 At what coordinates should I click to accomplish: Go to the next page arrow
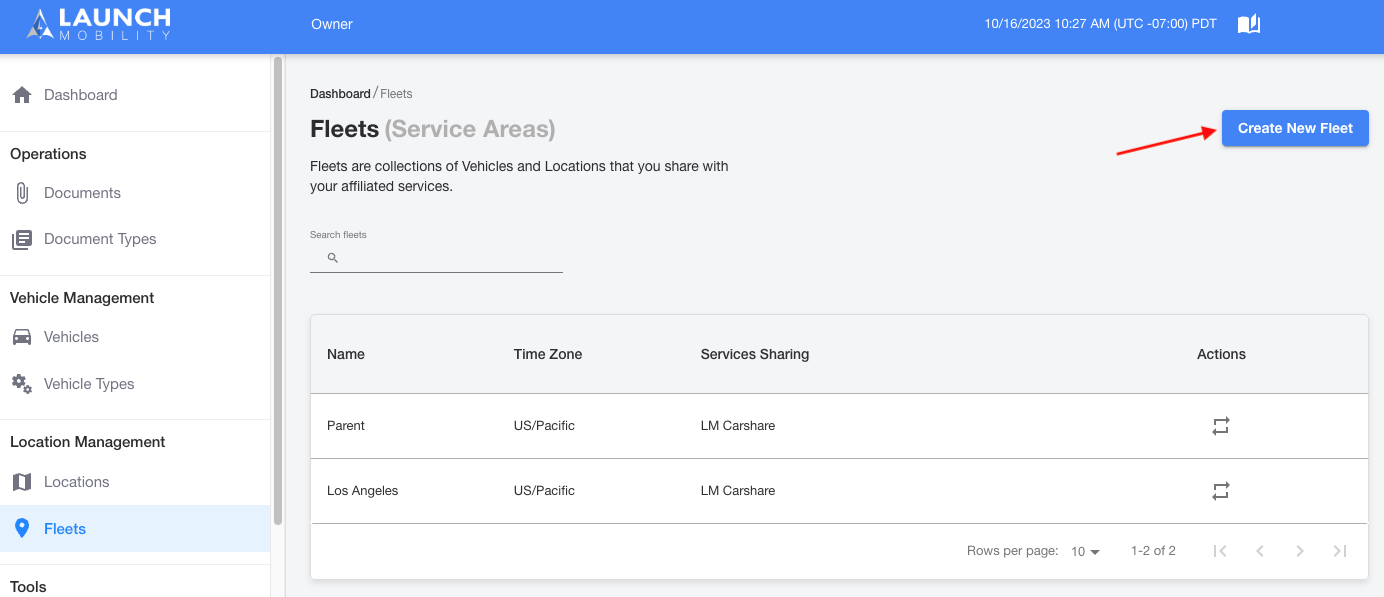(1300, 551)
